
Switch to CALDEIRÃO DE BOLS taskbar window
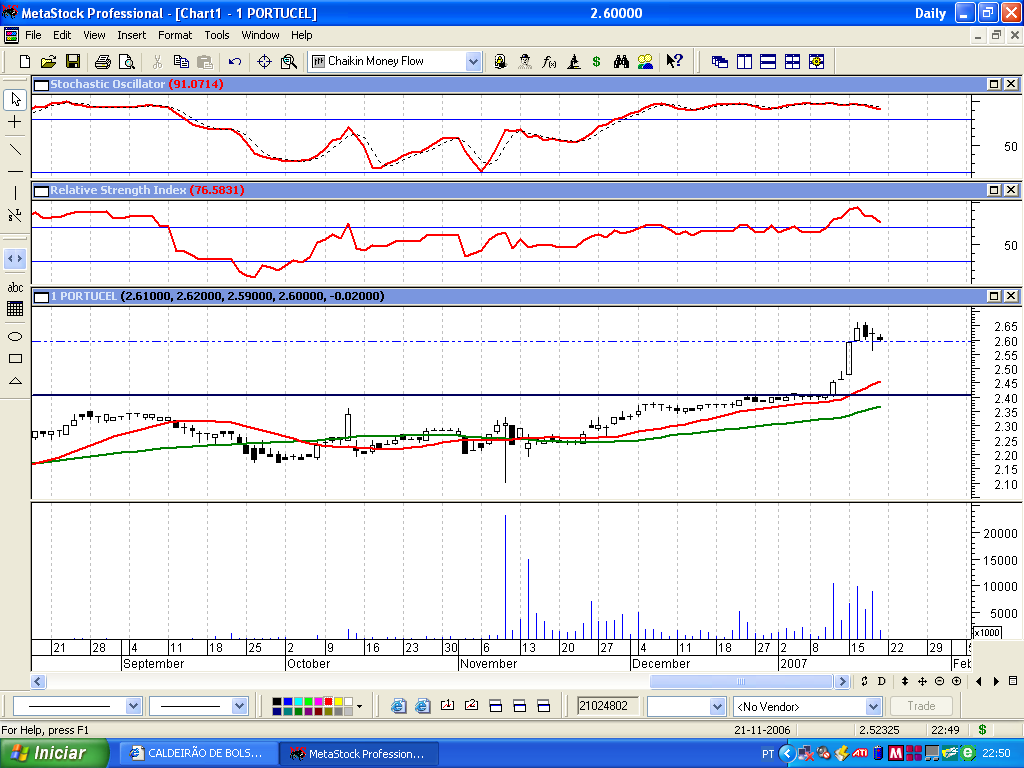[x=196, y=753]
